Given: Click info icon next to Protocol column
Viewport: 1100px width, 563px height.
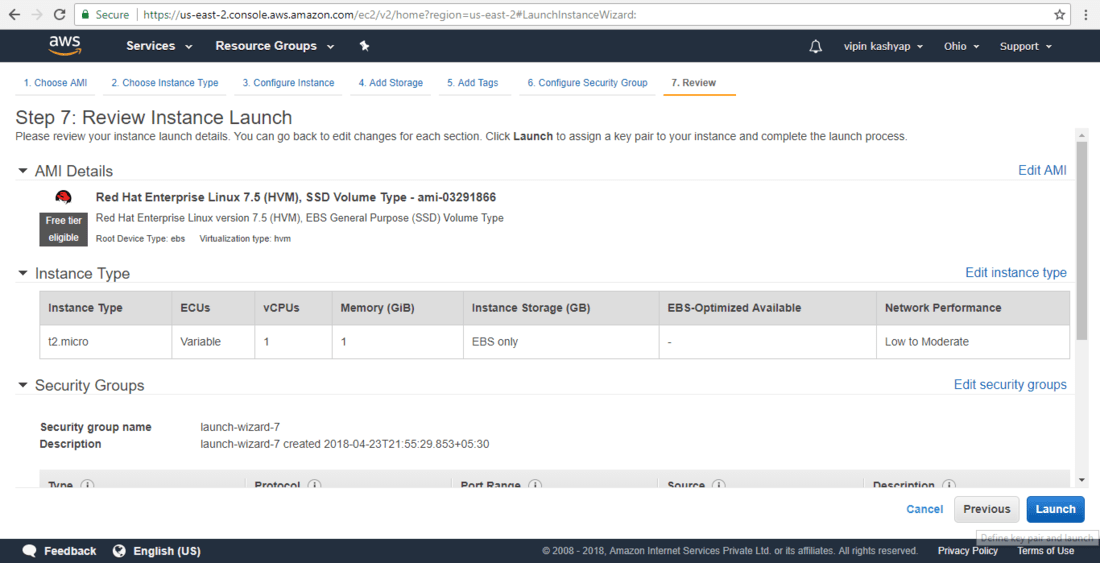Looking at the screenshot, I should [314, 484].
